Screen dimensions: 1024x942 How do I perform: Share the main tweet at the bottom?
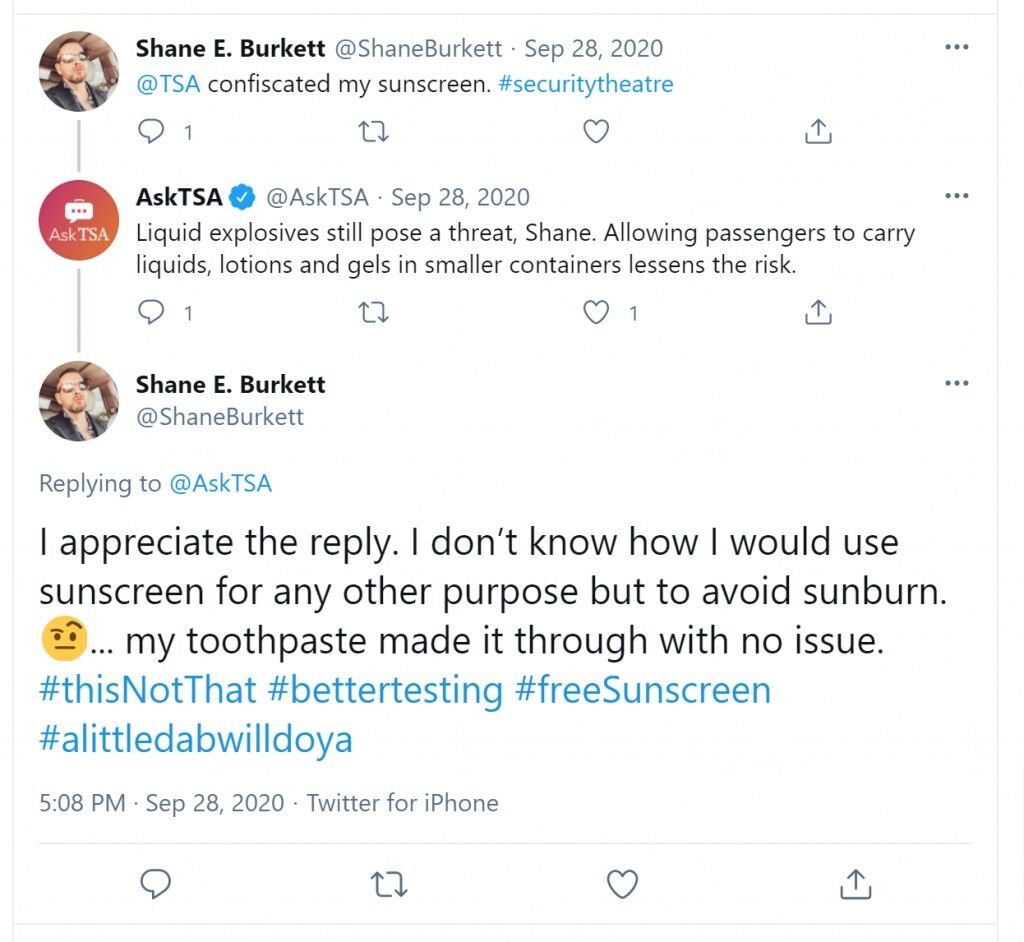[855, 885]
